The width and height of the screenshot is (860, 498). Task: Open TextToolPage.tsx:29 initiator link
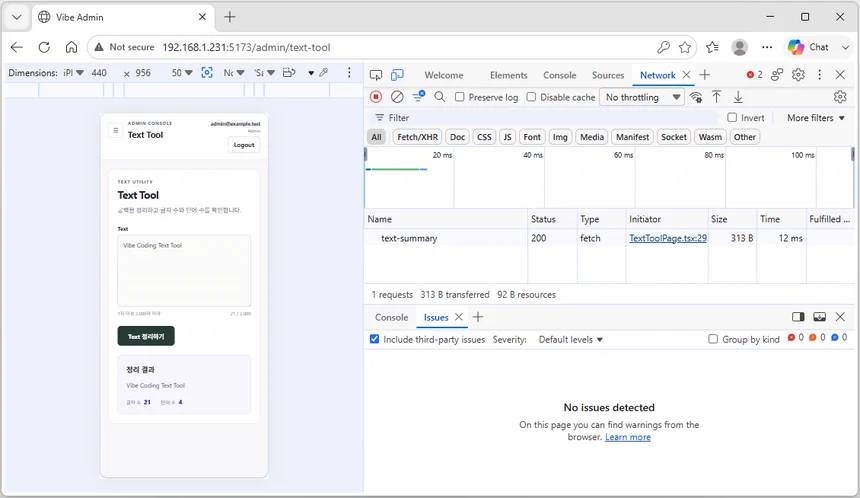pos(667,238)
